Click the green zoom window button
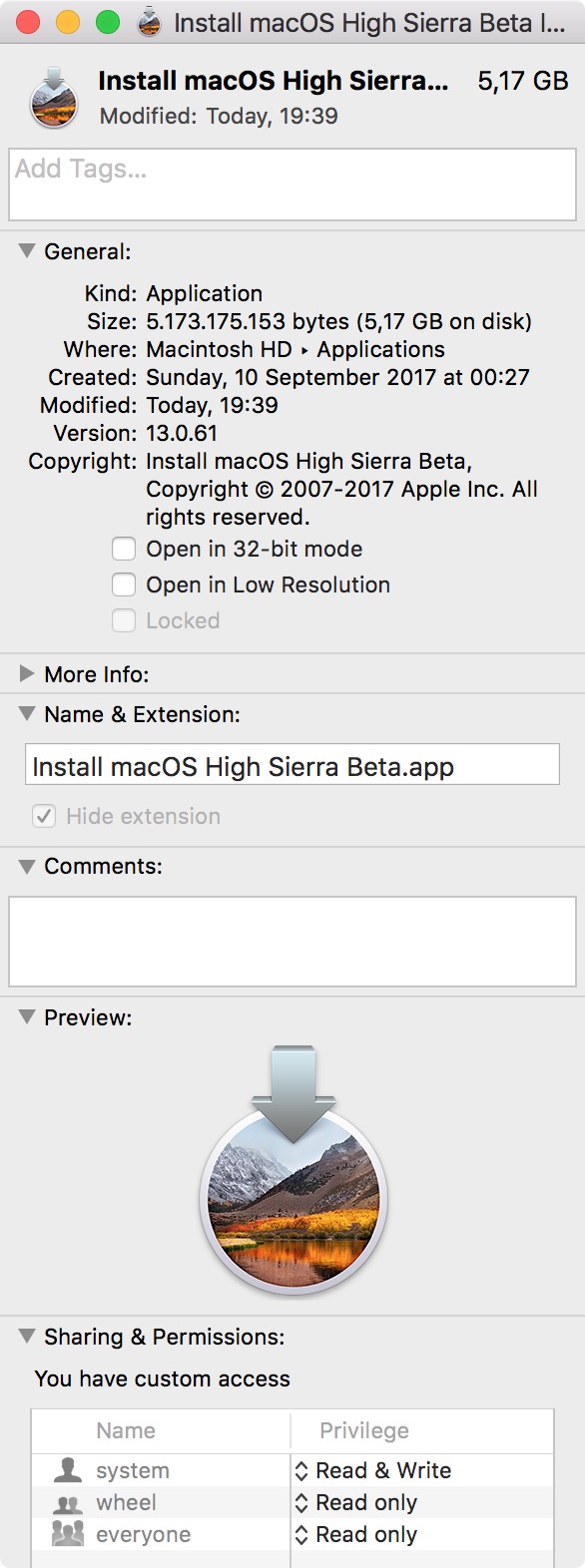585x1568 pixels. [108, 22]
